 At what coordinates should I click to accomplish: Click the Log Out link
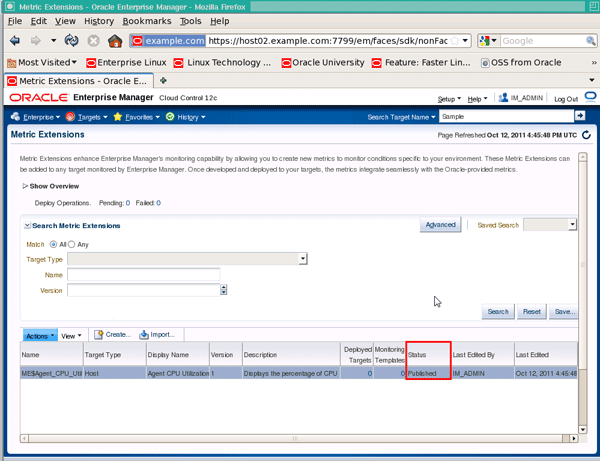coord(566,99)
